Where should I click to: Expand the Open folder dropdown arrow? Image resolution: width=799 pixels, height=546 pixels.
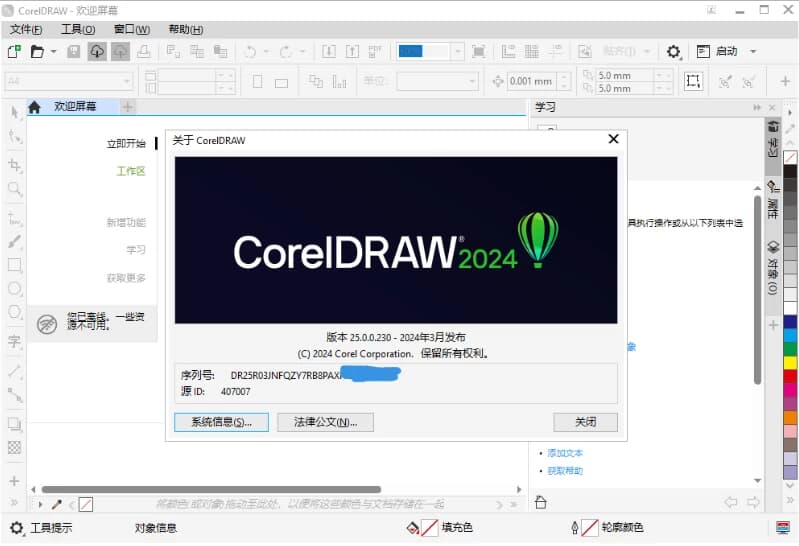point(53,51)
